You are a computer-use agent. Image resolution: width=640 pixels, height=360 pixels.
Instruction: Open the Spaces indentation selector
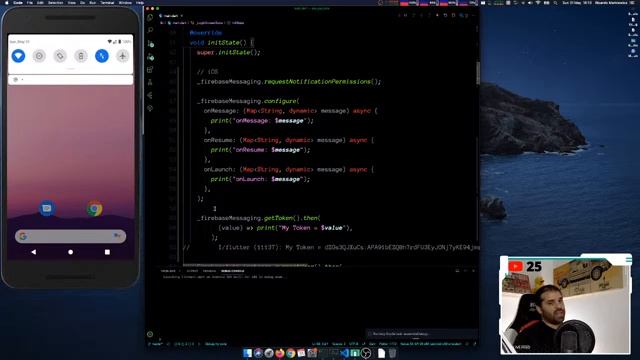pos(339,344)
